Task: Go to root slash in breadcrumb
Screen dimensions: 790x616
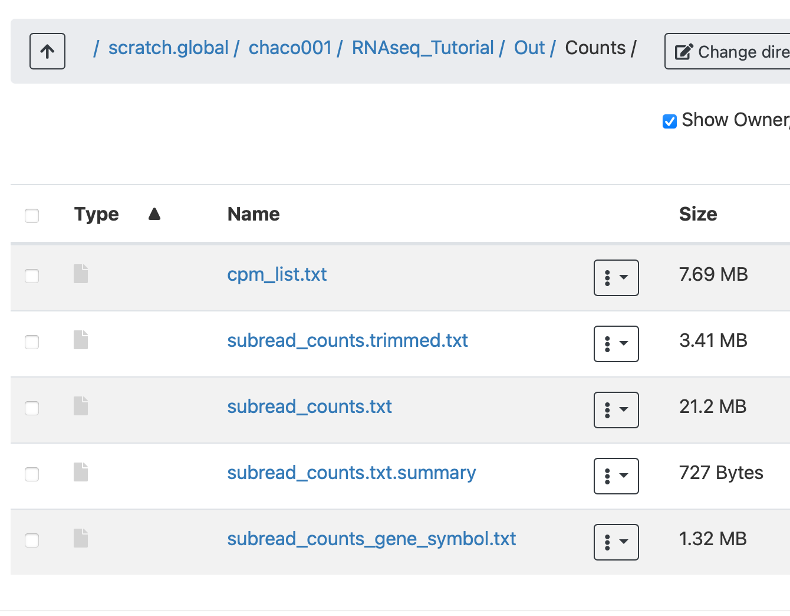Action: pos(96,48)
